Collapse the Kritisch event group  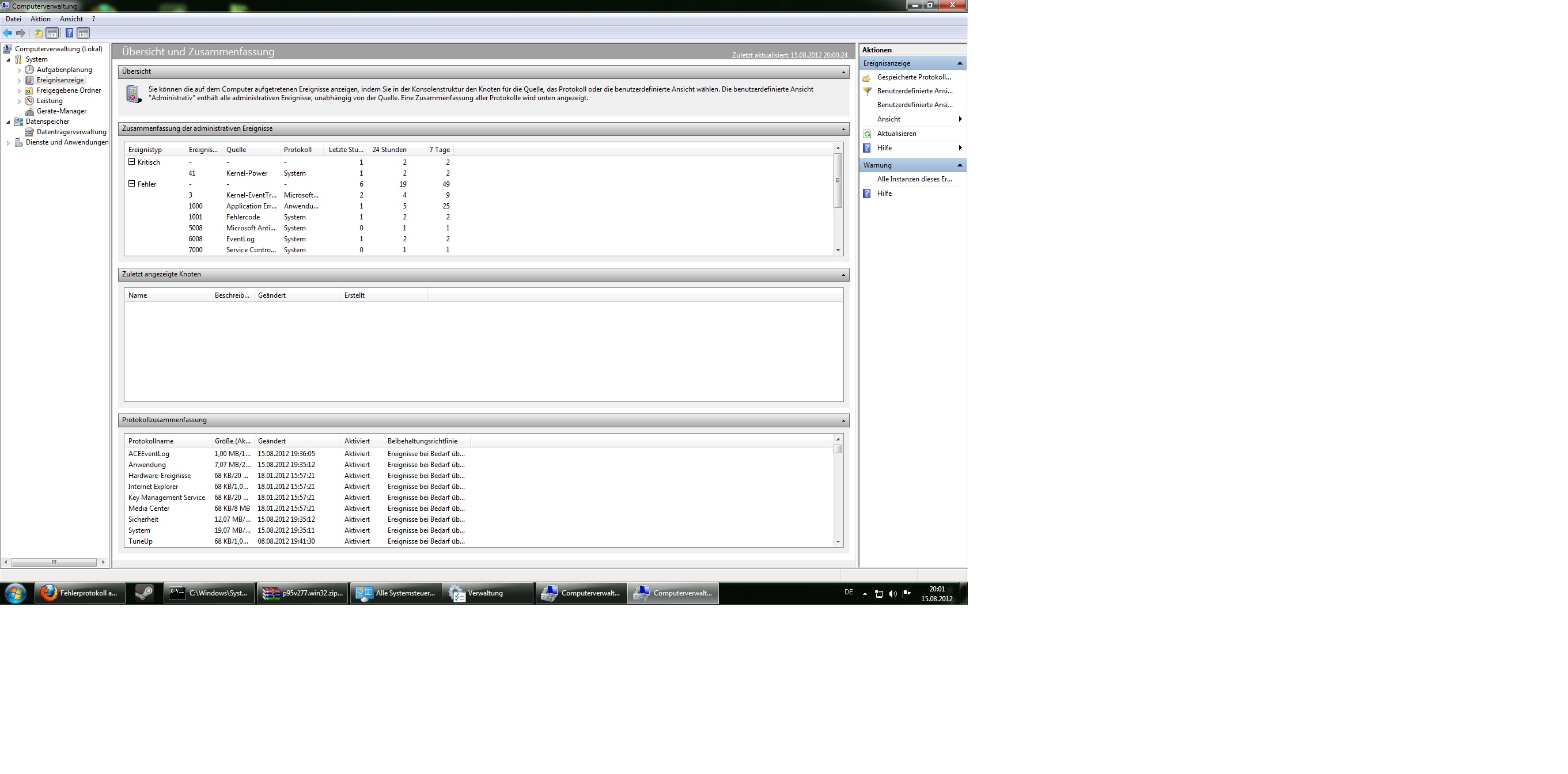131,162
